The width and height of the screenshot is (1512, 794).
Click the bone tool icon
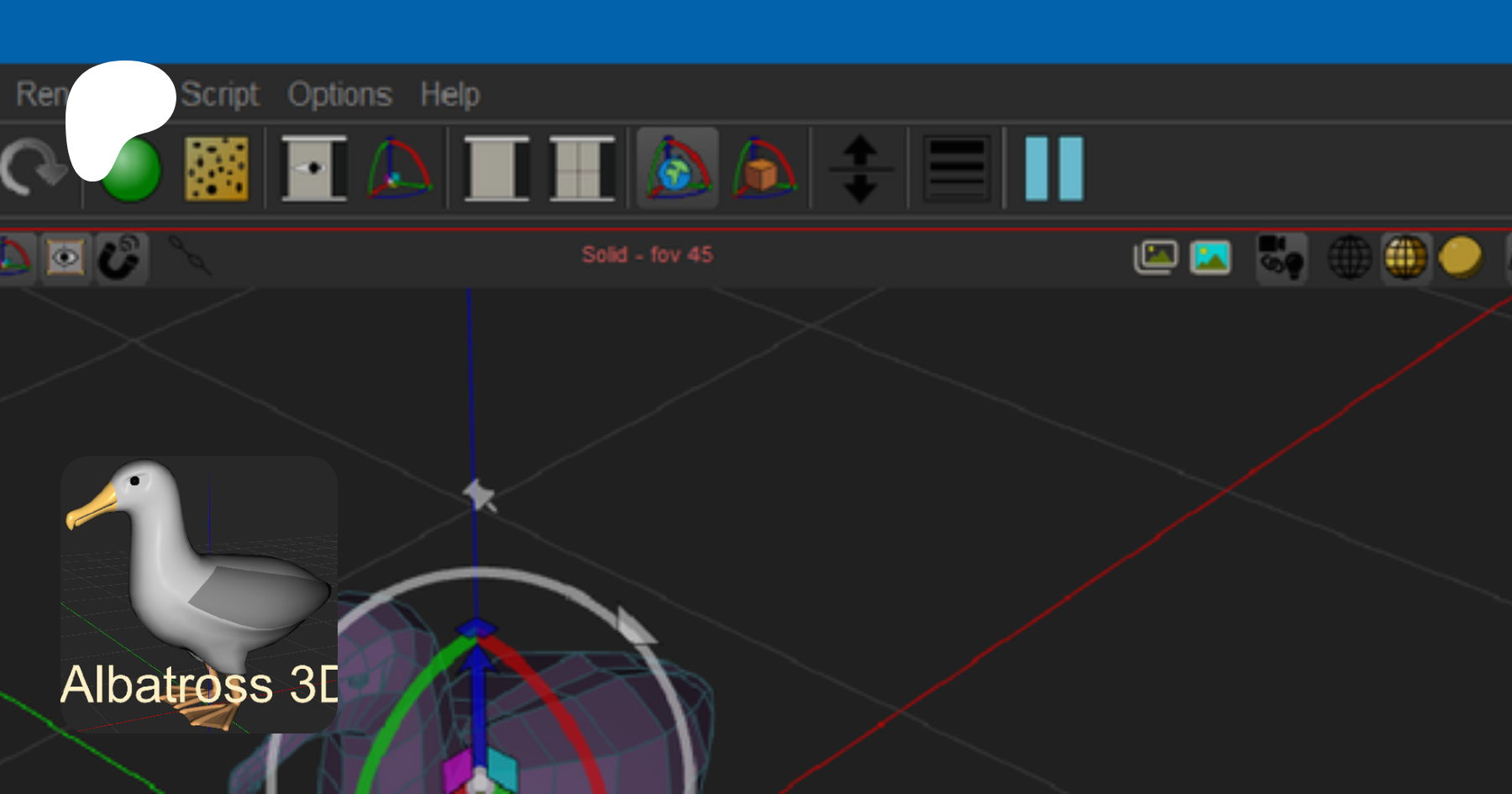click(x=190, y=255)
